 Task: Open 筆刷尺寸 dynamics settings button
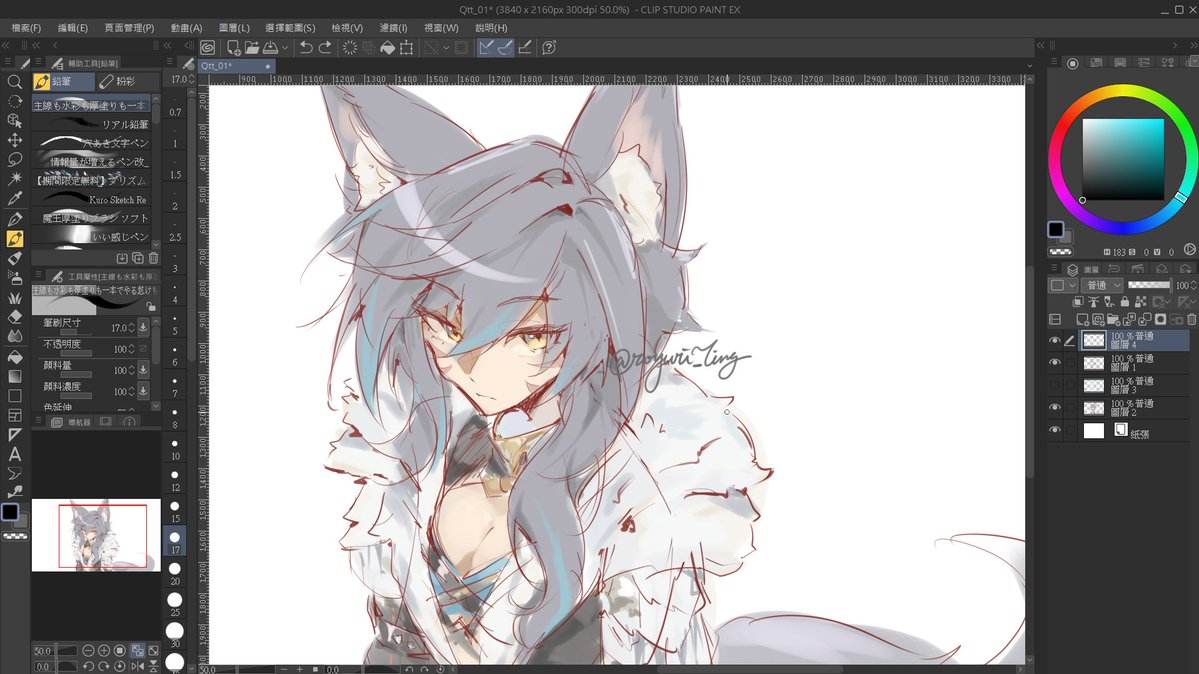pyautogui.click(x=143, y=327)
